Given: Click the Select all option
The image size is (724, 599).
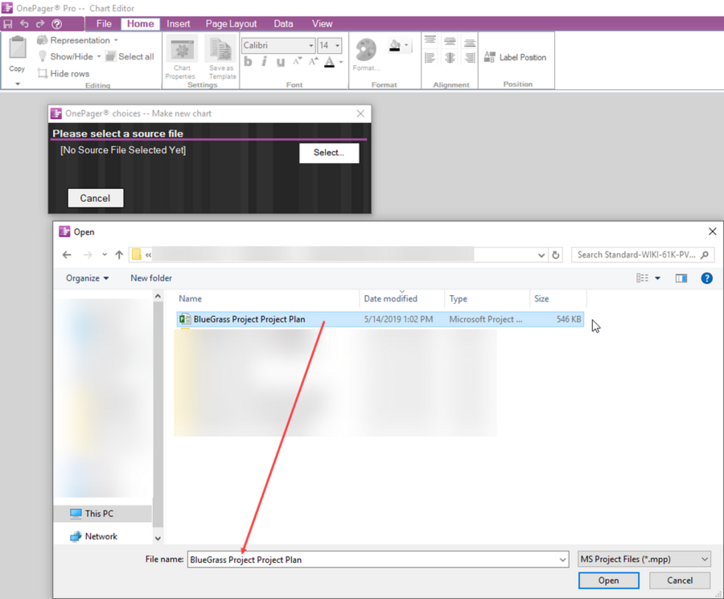Looking at the screenshot, I should point(130,56).
